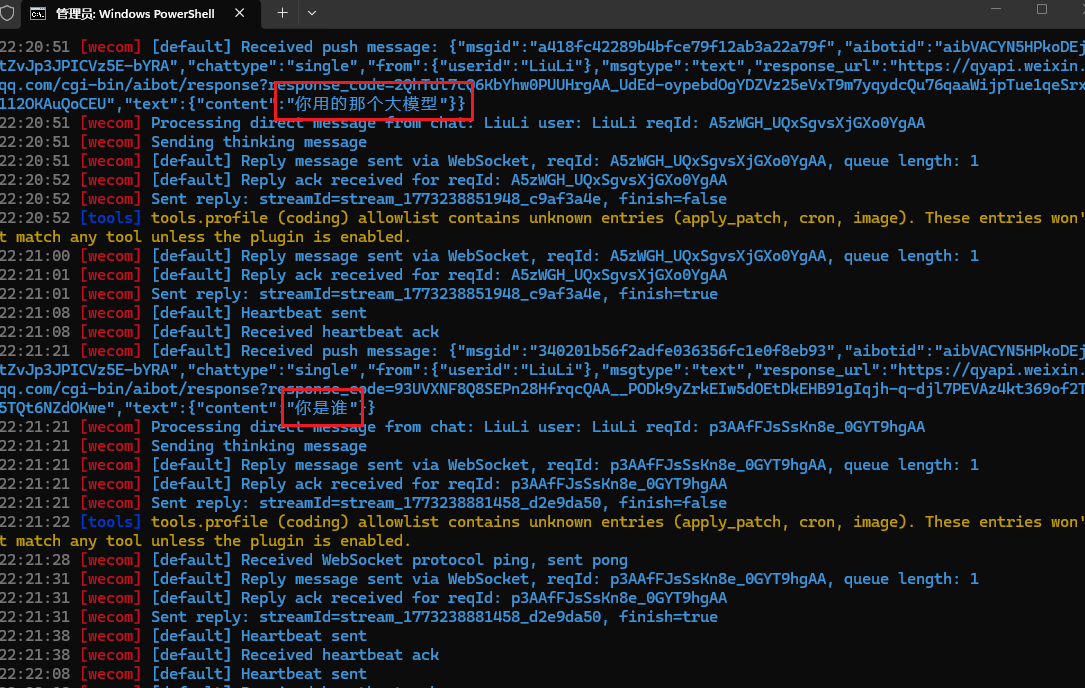Click "queue length: 1" on the 22:21:00 line

click(911, 256)
